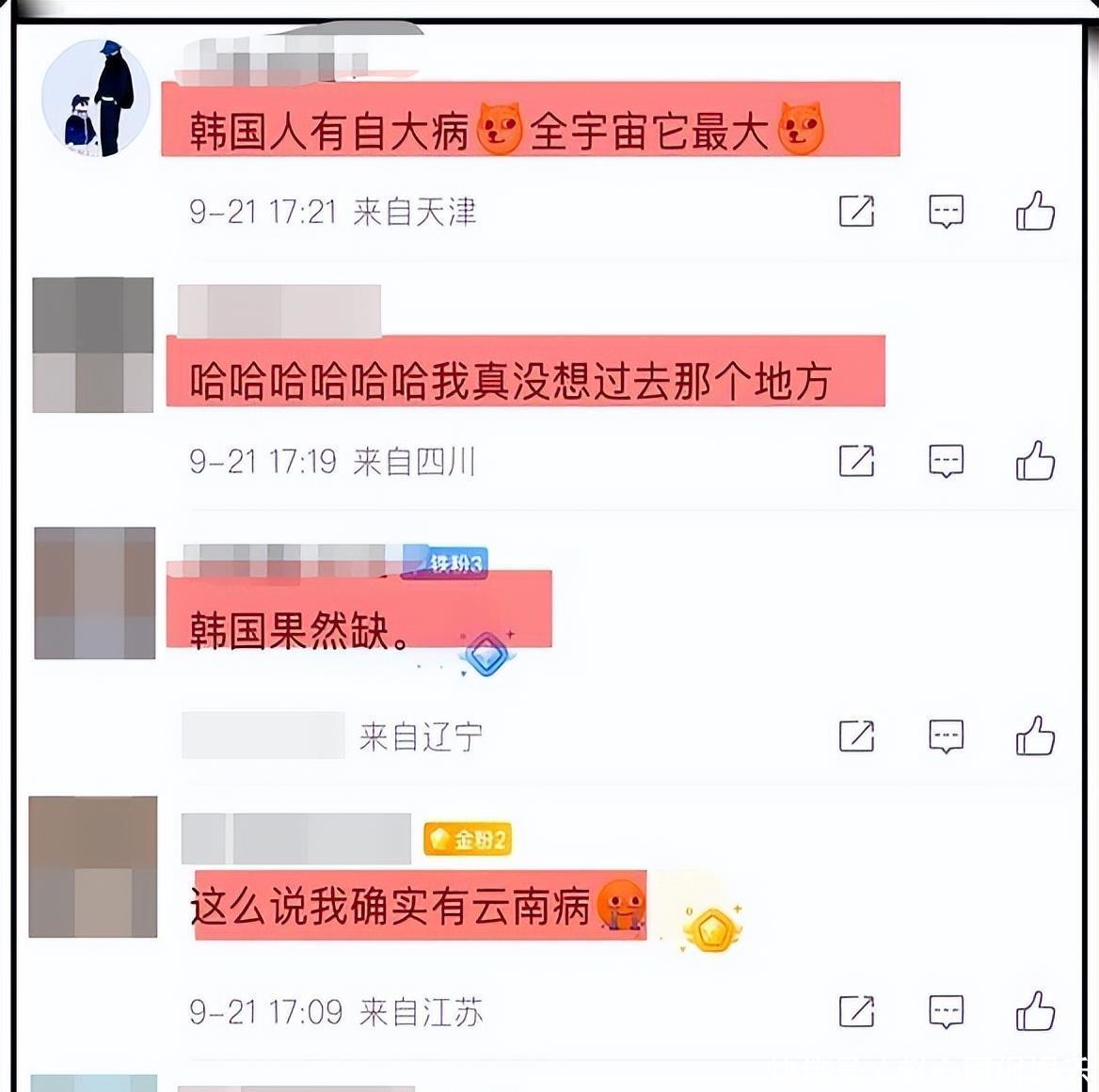Reply to the 韩国人有自大病 comment
The width and height of the screenshot is (1099, 1092).
pos(946,212)
